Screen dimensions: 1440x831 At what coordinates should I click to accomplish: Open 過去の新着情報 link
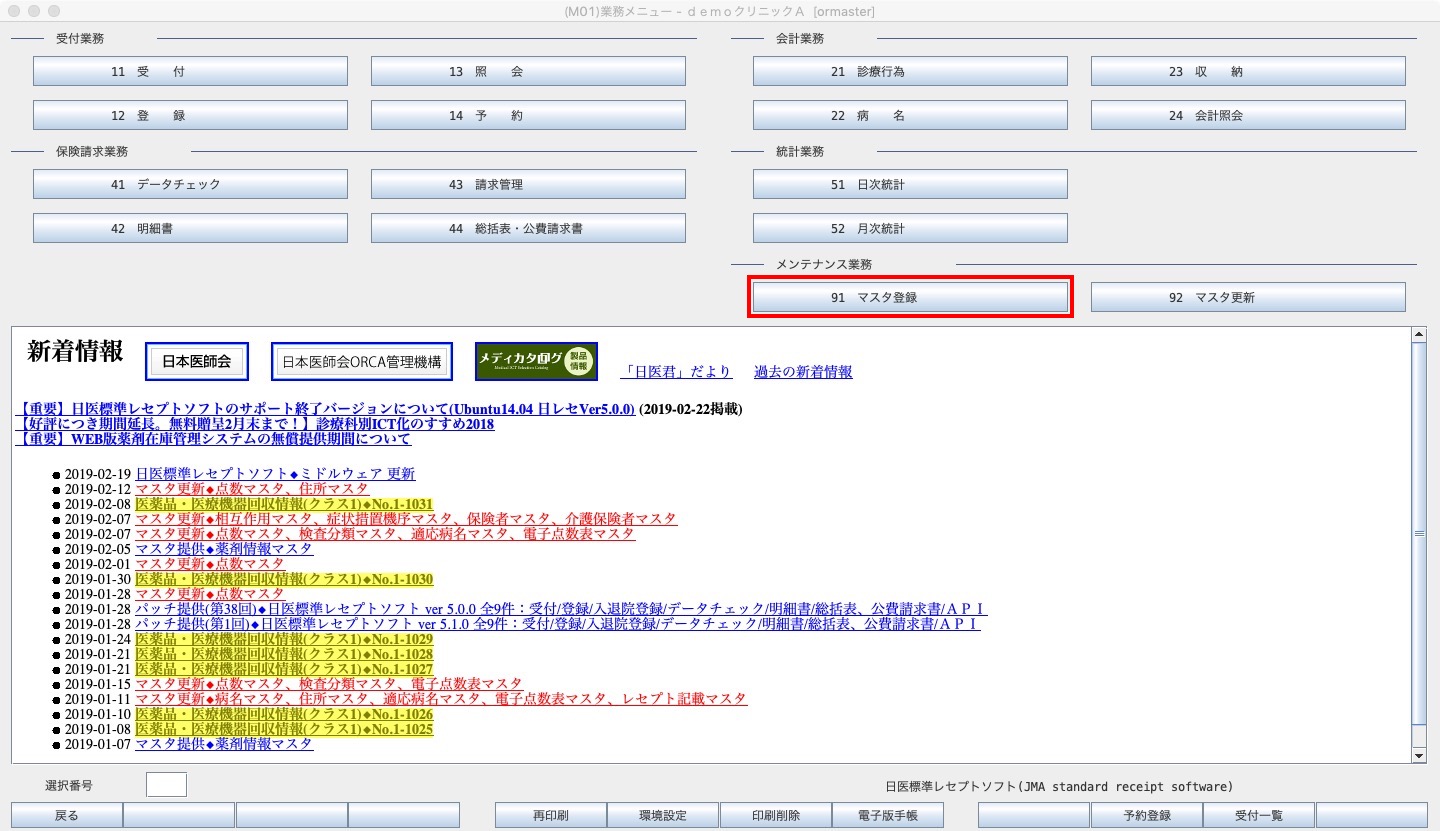tap(803, 372)
